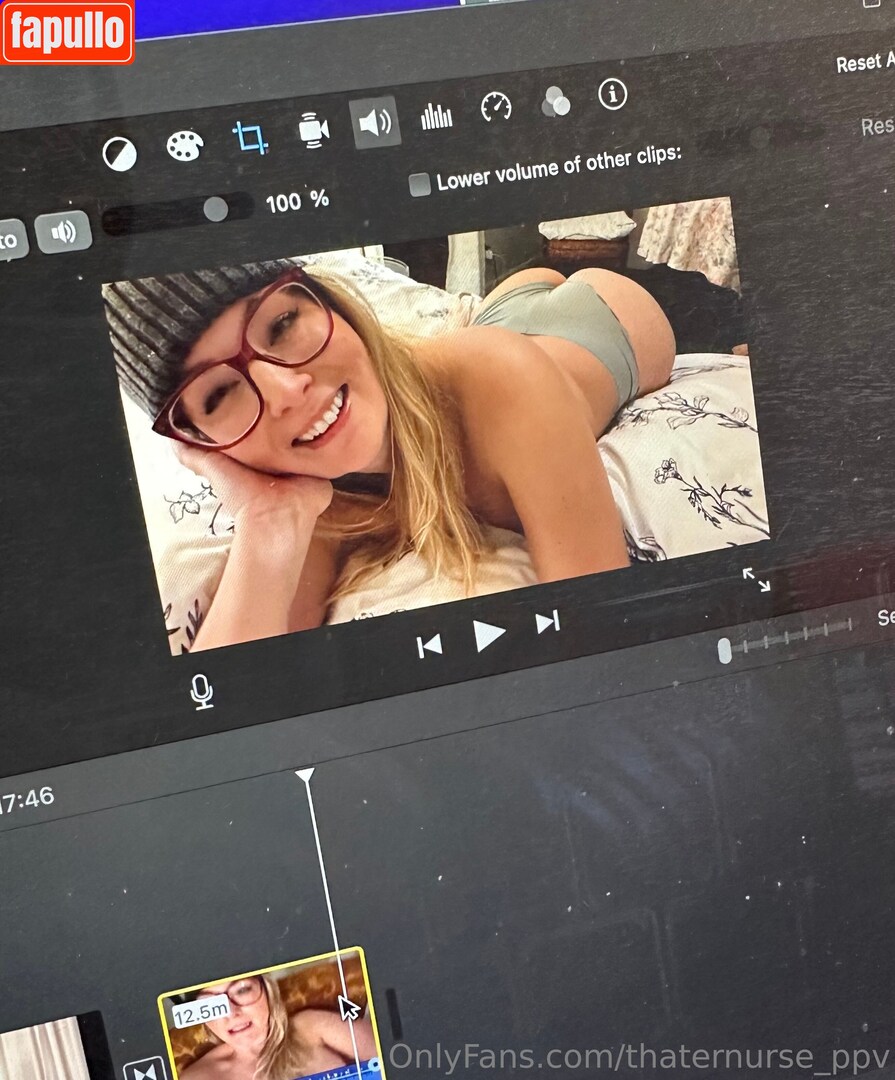Activate the Cropping tool

point(249,138)
